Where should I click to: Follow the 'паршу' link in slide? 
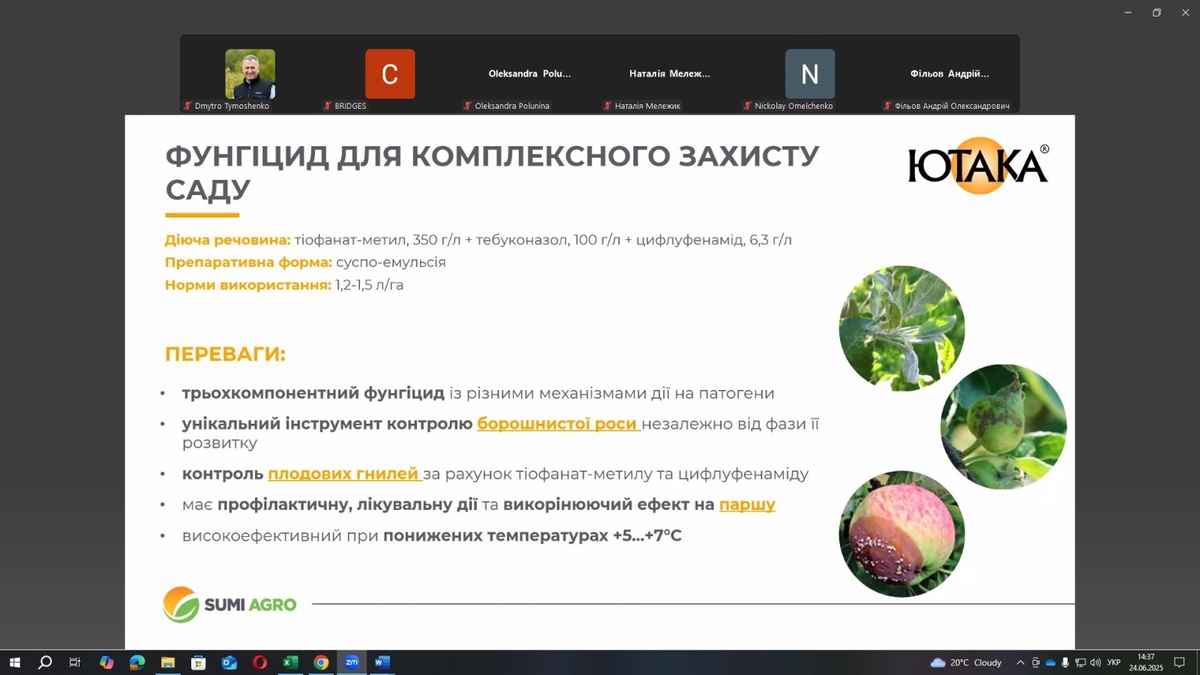(747, 505)
